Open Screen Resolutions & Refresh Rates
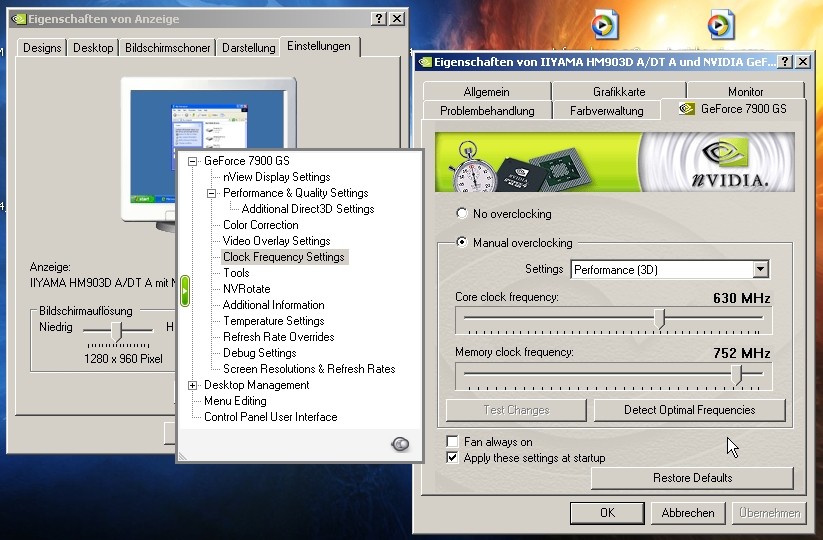 click(x=309, y=369)
